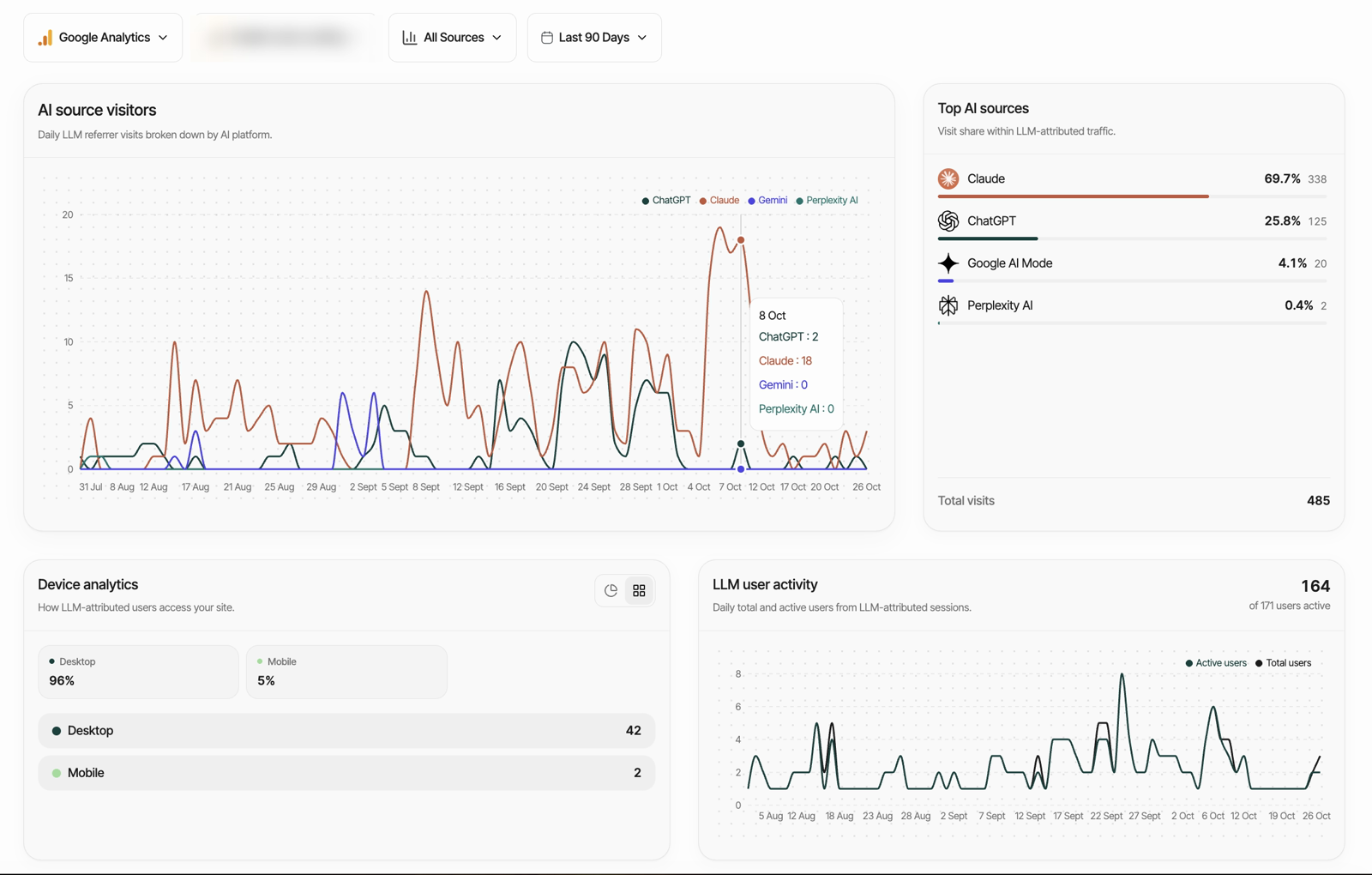Screen dimensions: 1372x875
Task: Toggle Perplexity AI series in chart legend
Action: pyautogui.click(x=827, y=200)
